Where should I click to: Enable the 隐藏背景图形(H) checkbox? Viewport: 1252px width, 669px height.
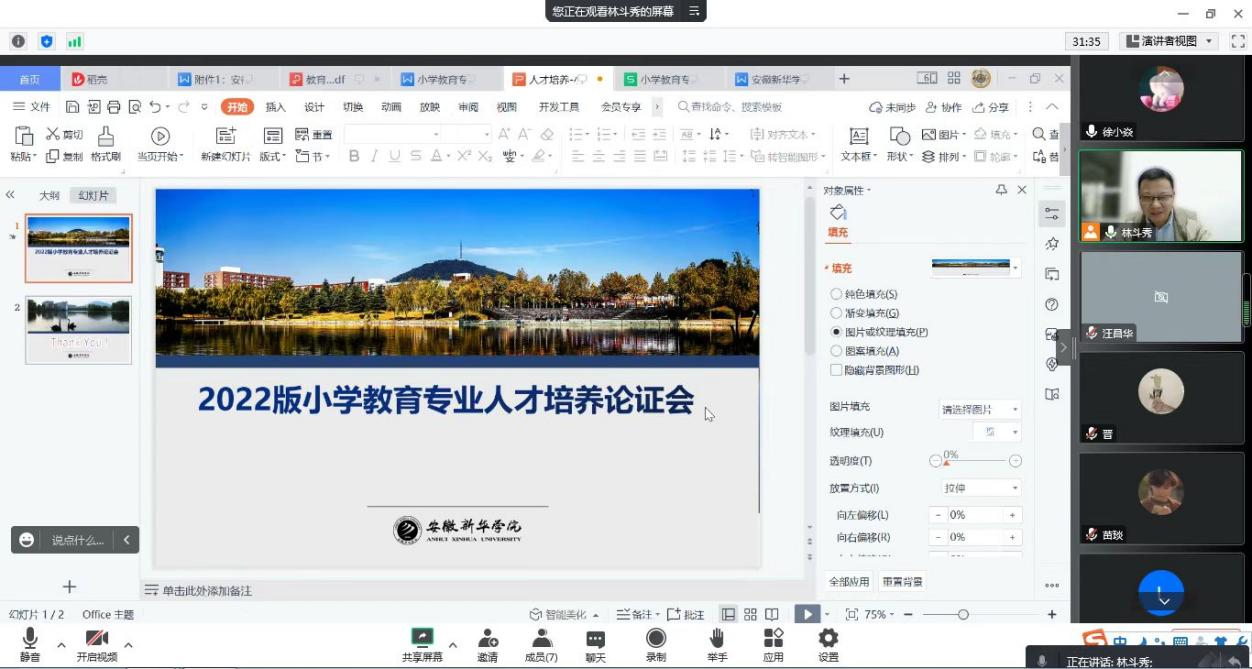point(836,370)
